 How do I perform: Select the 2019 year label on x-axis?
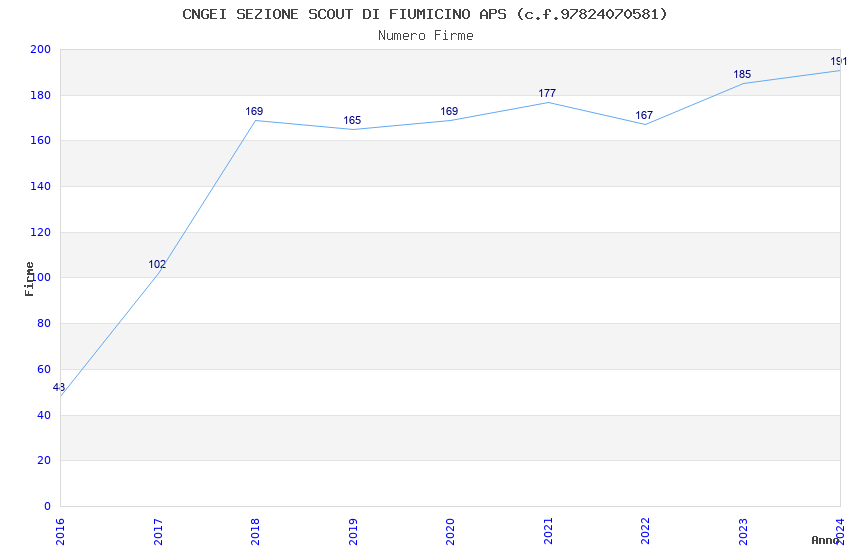[x=353, y=530]
